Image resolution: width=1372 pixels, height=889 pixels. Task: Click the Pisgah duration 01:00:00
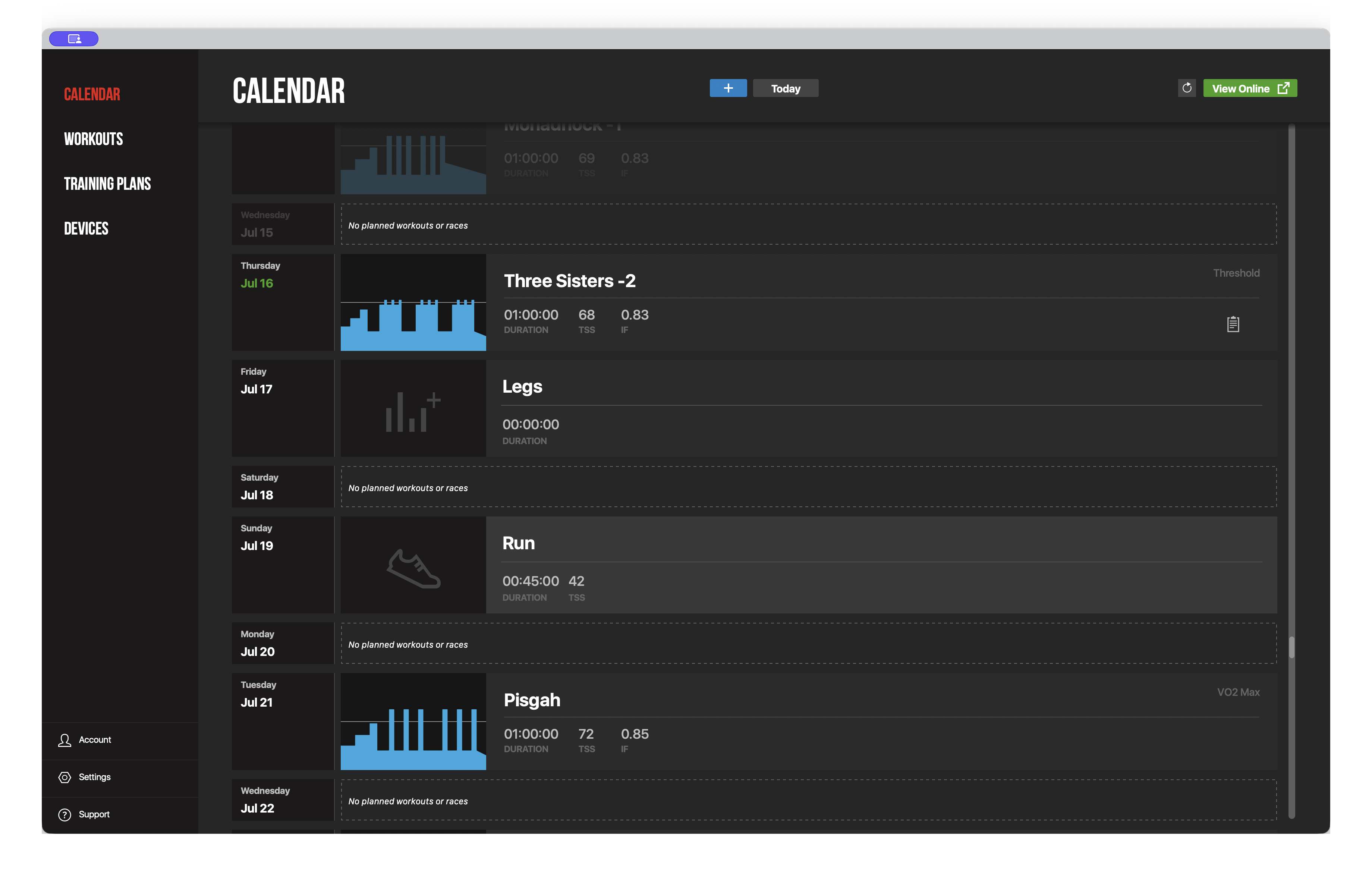click(531, 734)
